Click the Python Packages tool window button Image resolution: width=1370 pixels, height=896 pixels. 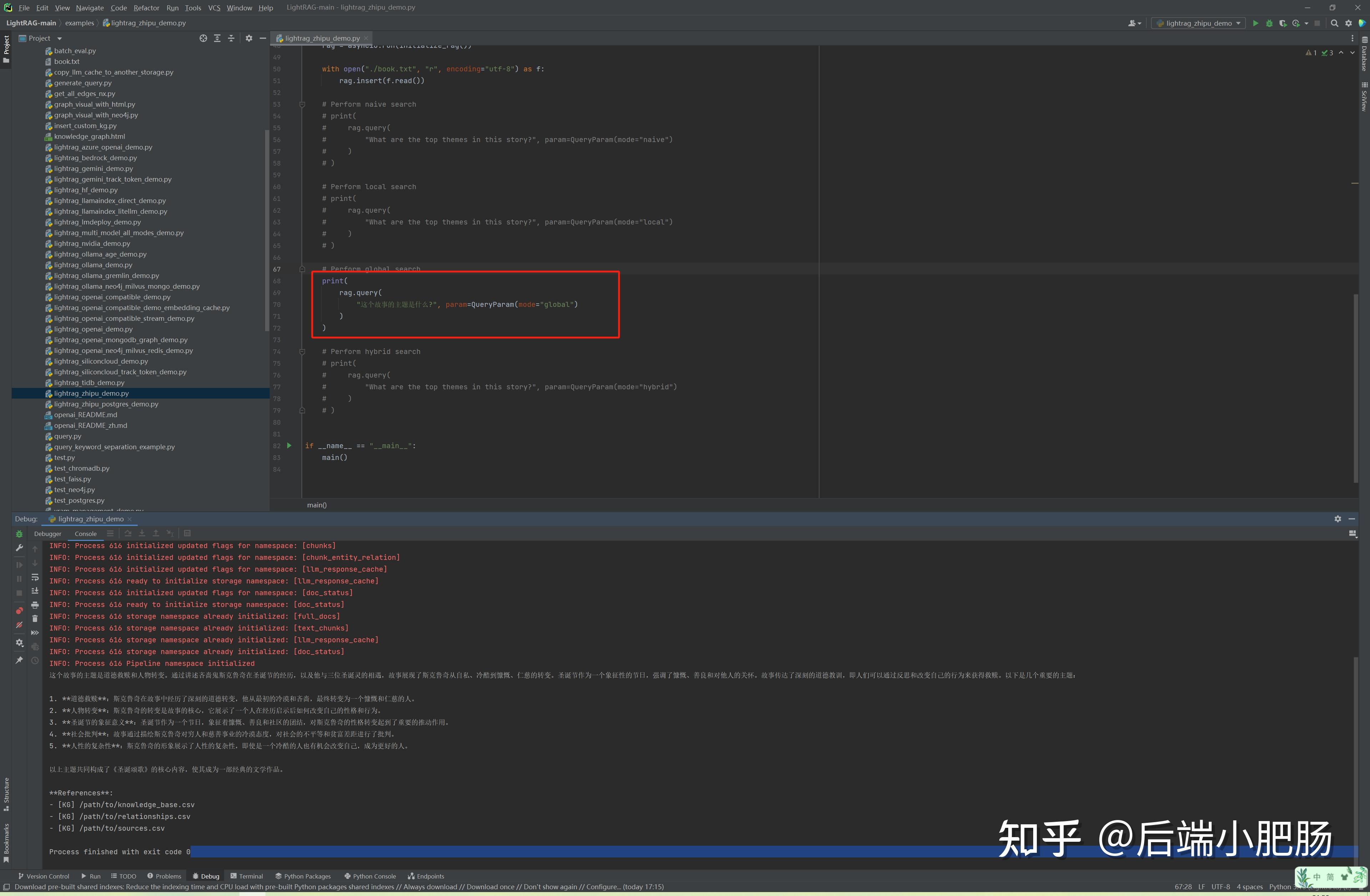click(303, 876)
